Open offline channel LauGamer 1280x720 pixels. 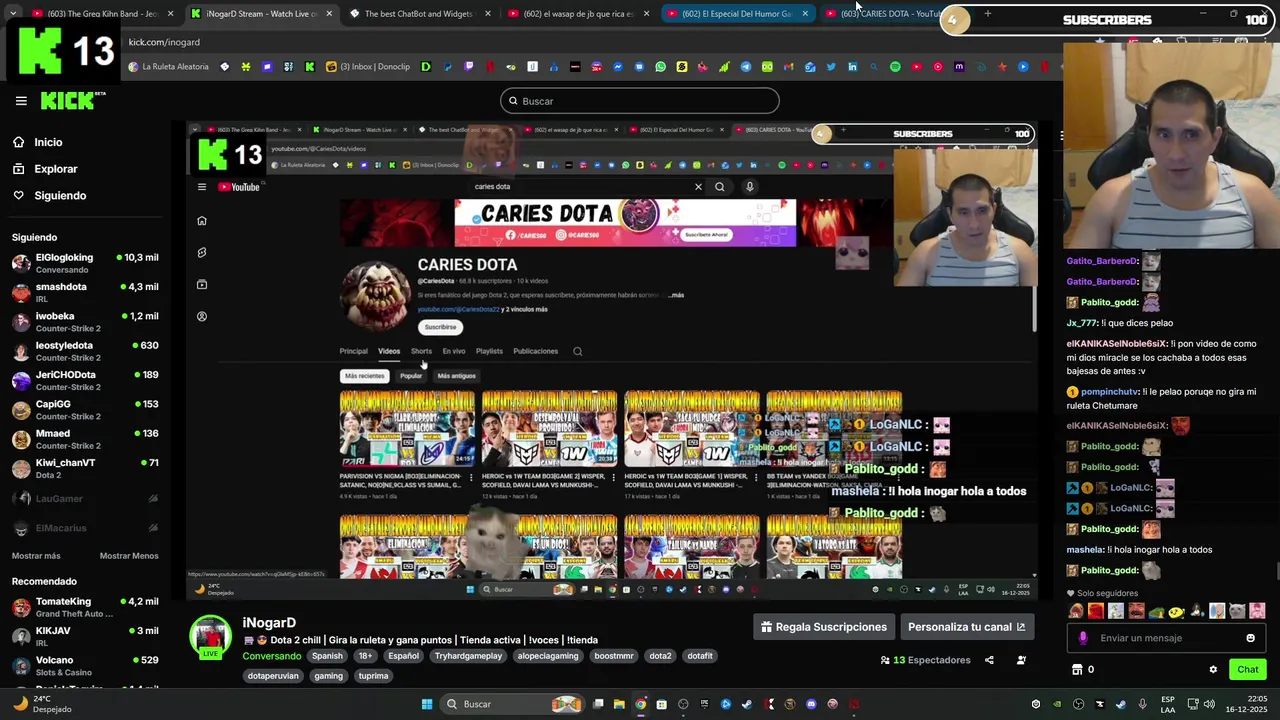[x=85, y=498]
